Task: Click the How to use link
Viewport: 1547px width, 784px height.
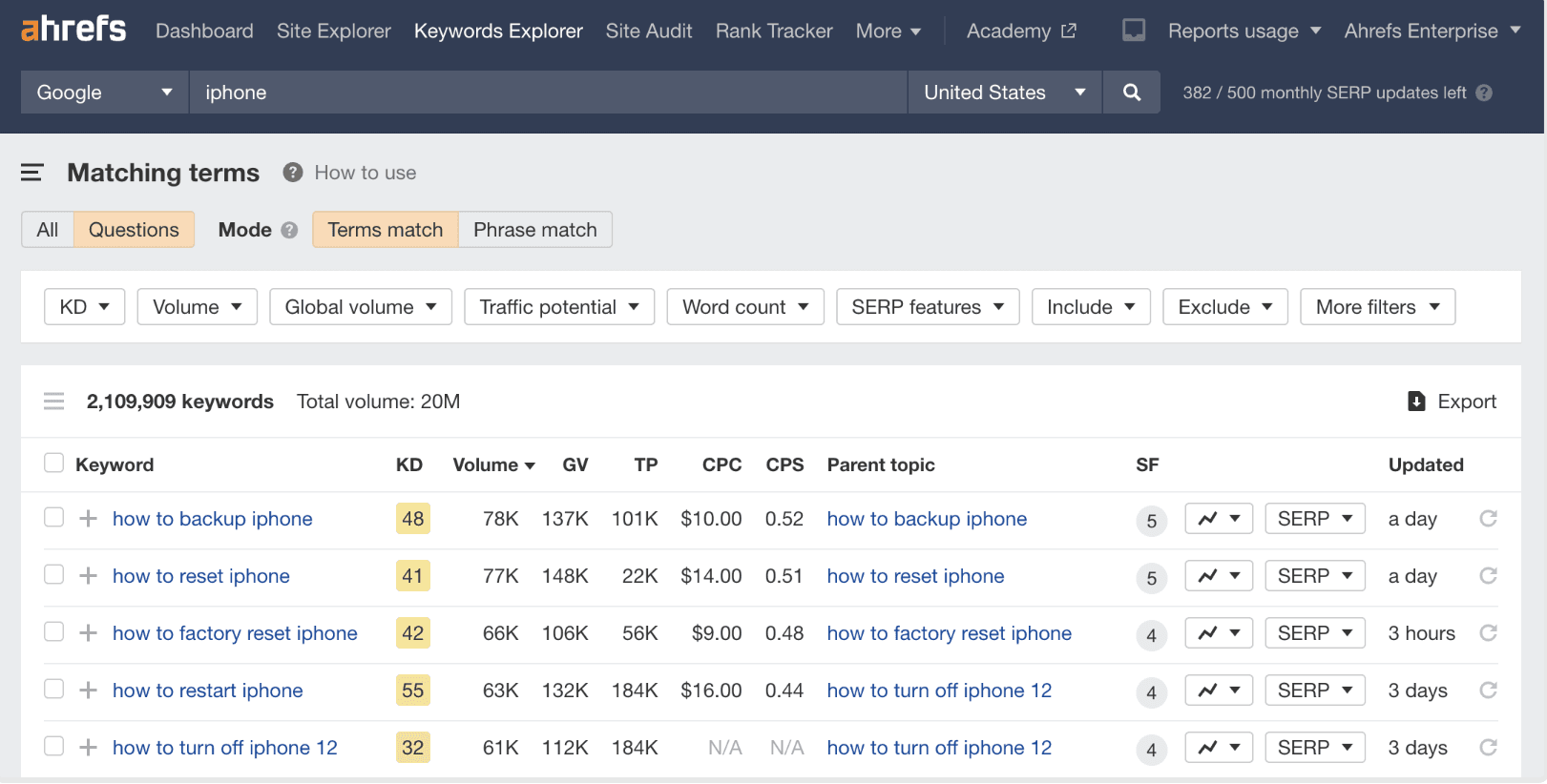Action: (x=366, y=173)
